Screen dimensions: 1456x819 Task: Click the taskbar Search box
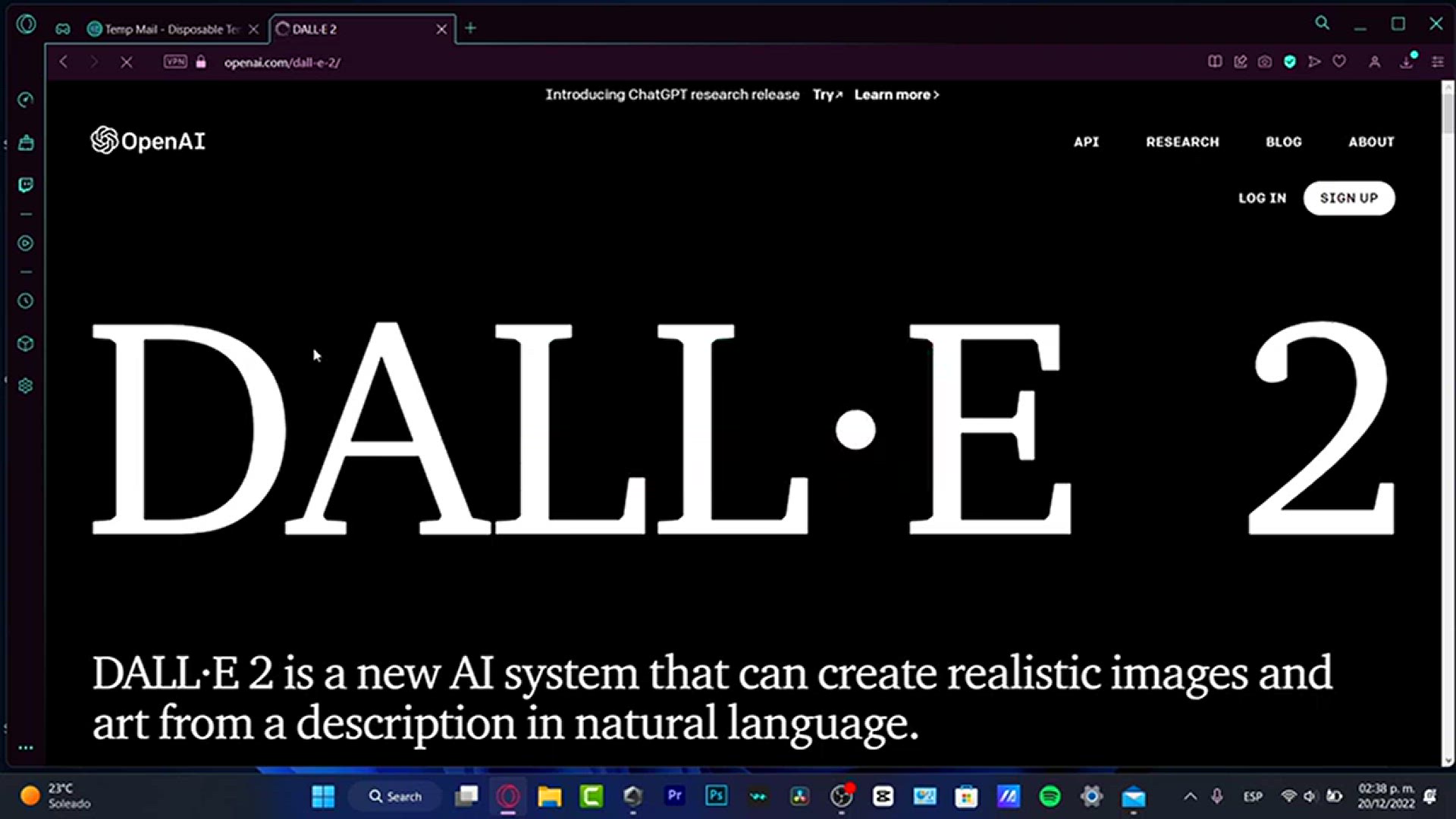tap(394, 796)
